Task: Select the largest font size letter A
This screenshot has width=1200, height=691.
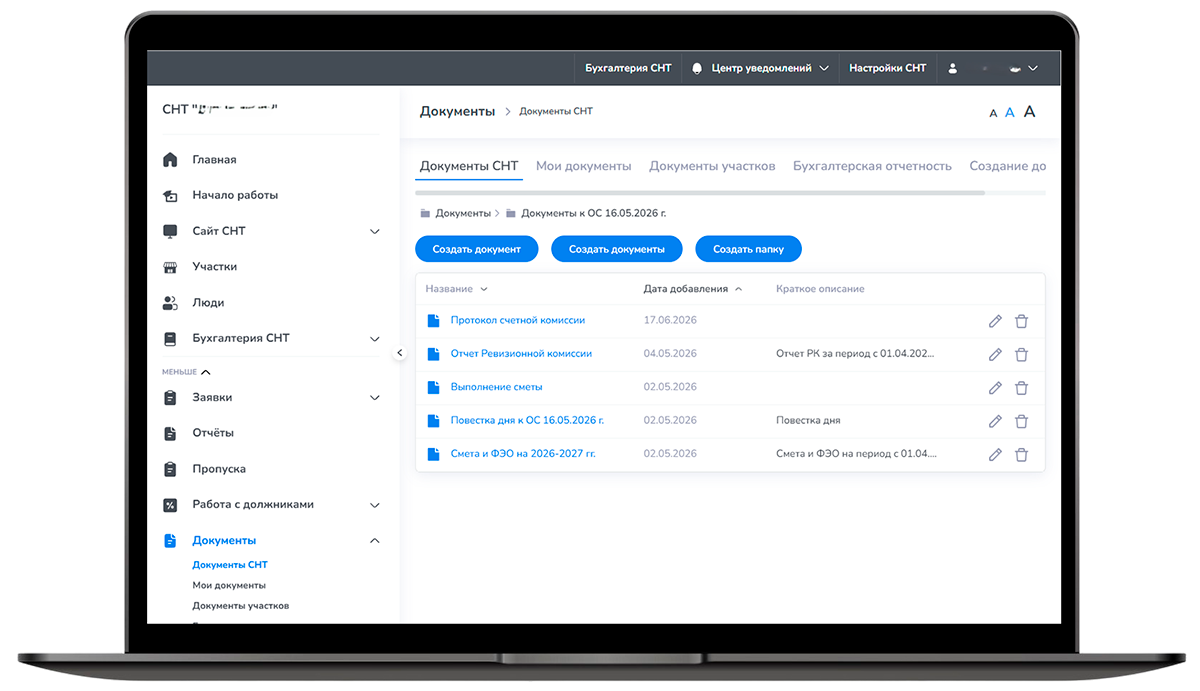Action: [1029, 112]
